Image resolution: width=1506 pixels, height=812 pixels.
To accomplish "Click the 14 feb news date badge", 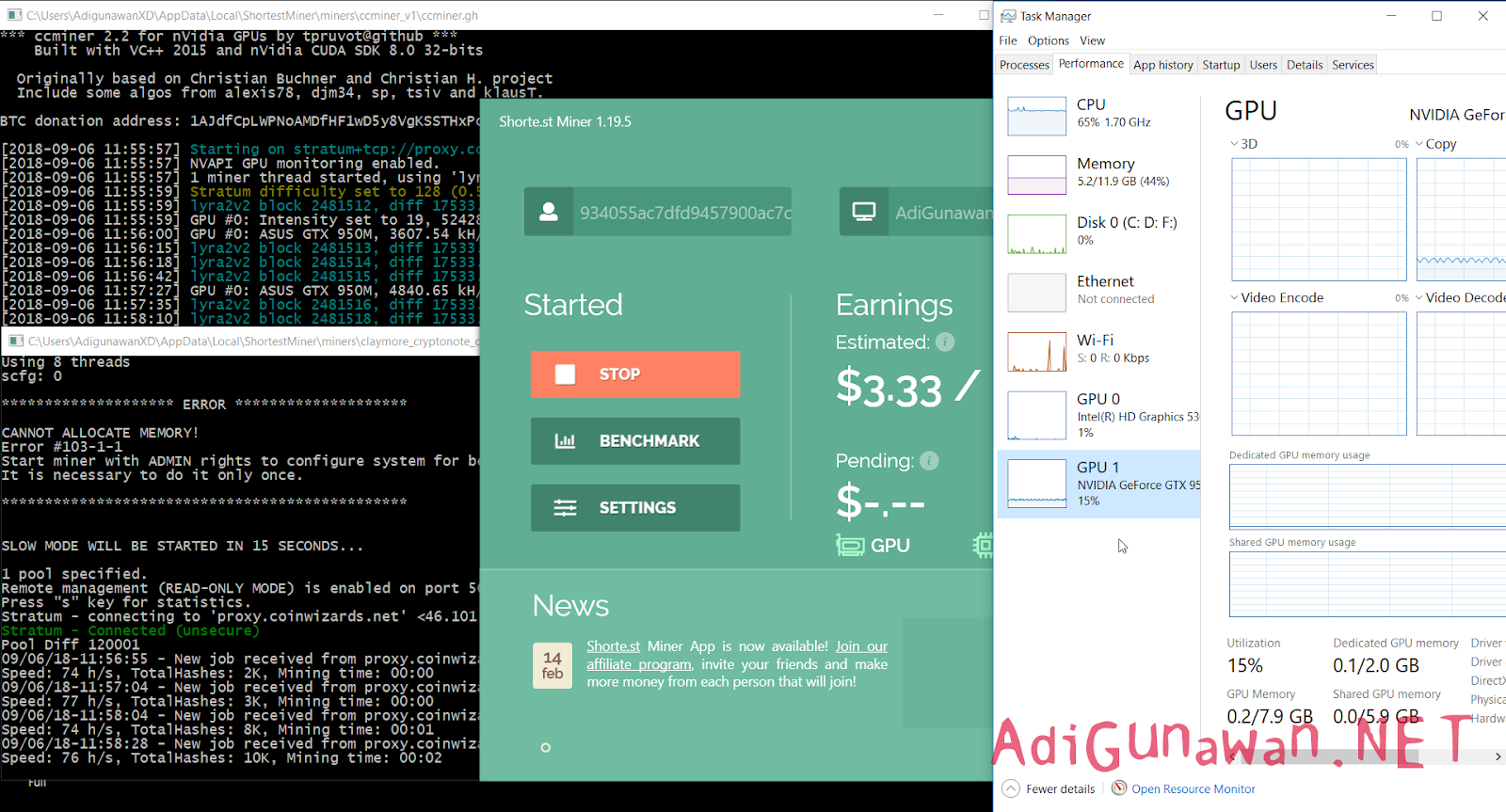I will [553, 665].
